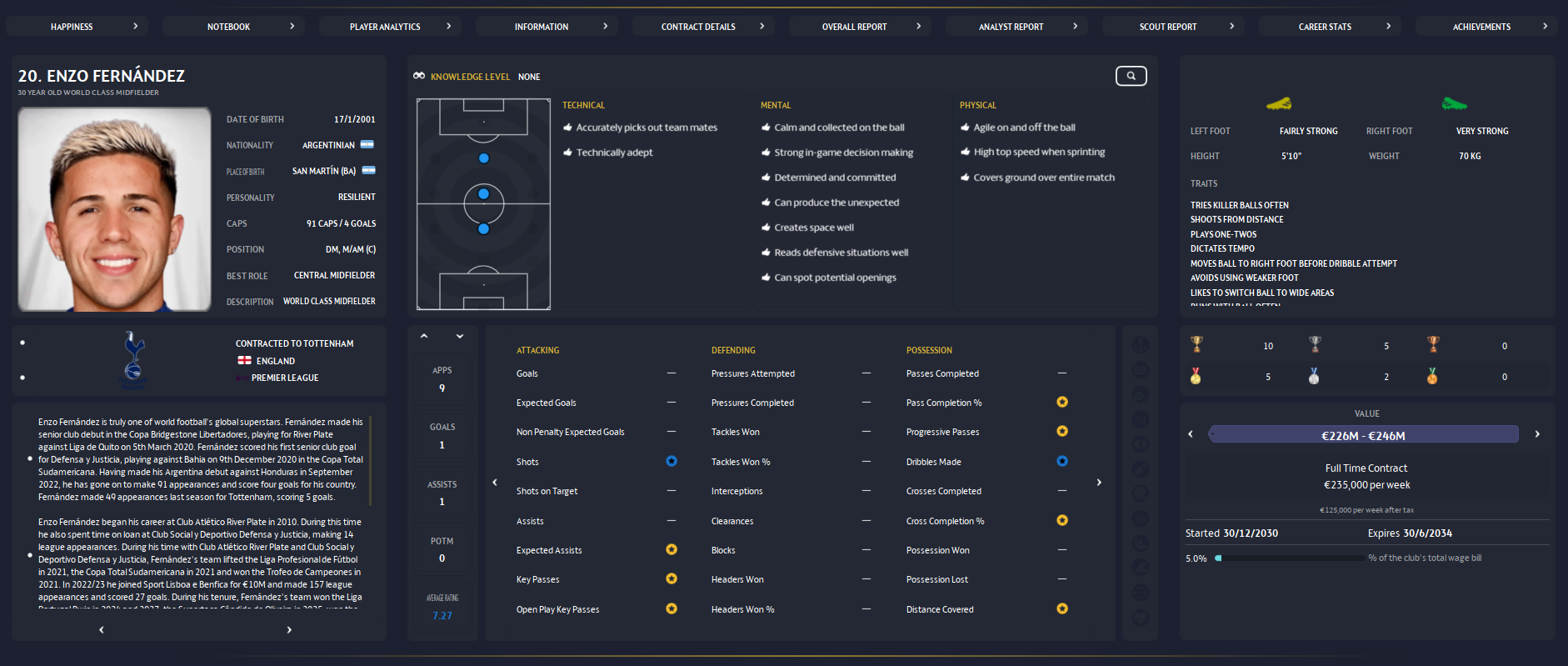Click the Full Time Contract wage box
This screenshot has height=666, width=1568.
(x=1366, y=477)
